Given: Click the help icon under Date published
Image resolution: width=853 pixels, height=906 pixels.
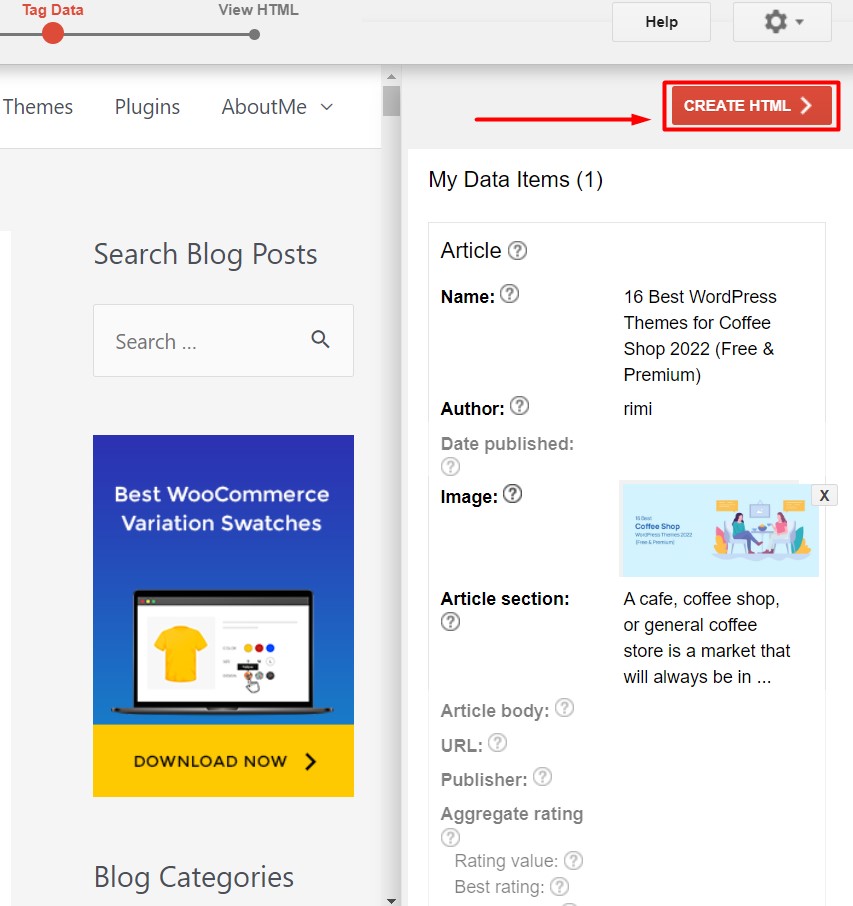Looking at the screenshot, I should [x=450, y=466].
